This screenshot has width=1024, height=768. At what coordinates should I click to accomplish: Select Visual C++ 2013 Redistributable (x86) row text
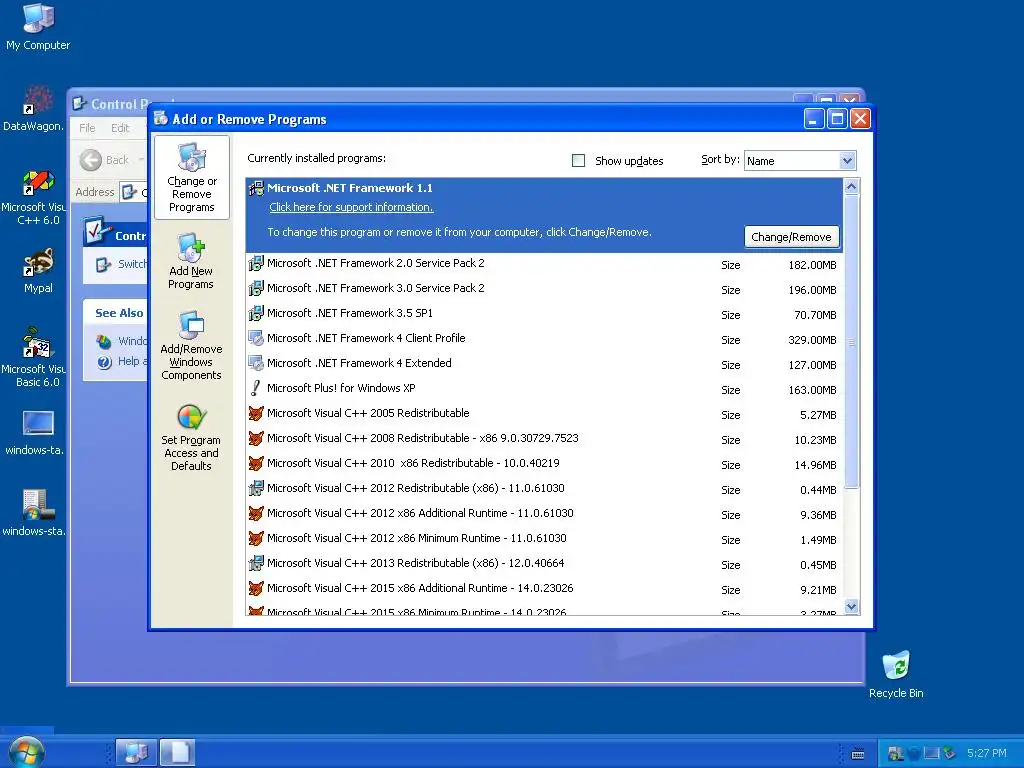tap(415, 563)
